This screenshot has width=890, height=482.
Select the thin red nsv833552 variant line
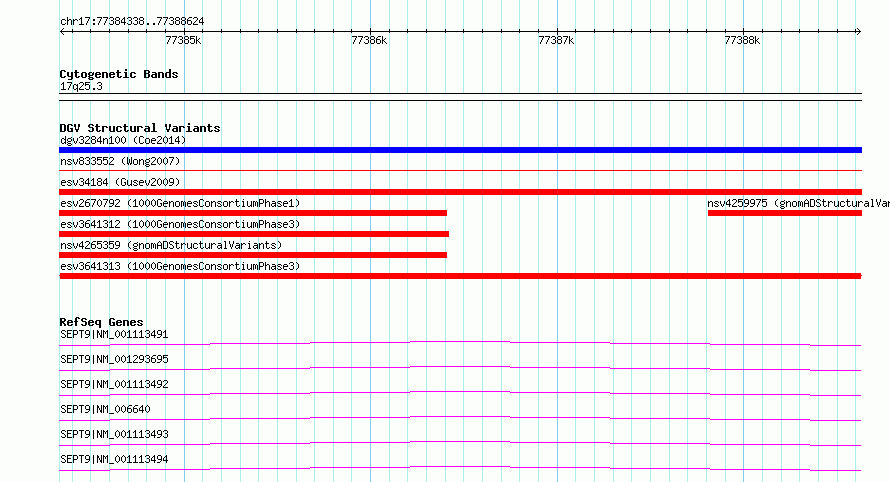point(460,170)
